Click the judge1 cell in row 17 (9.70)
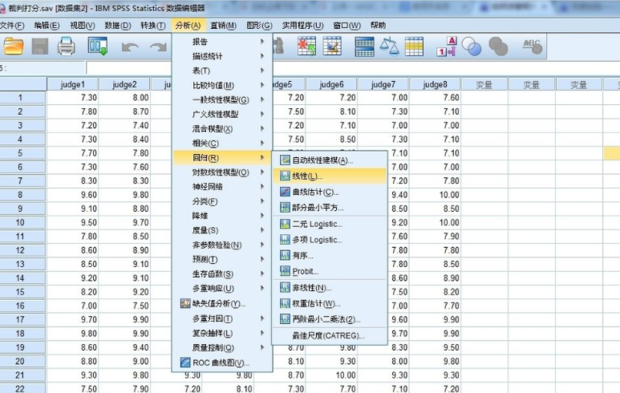Image resolution: width=620 pixels, height=393 pixels. point(73,319)
